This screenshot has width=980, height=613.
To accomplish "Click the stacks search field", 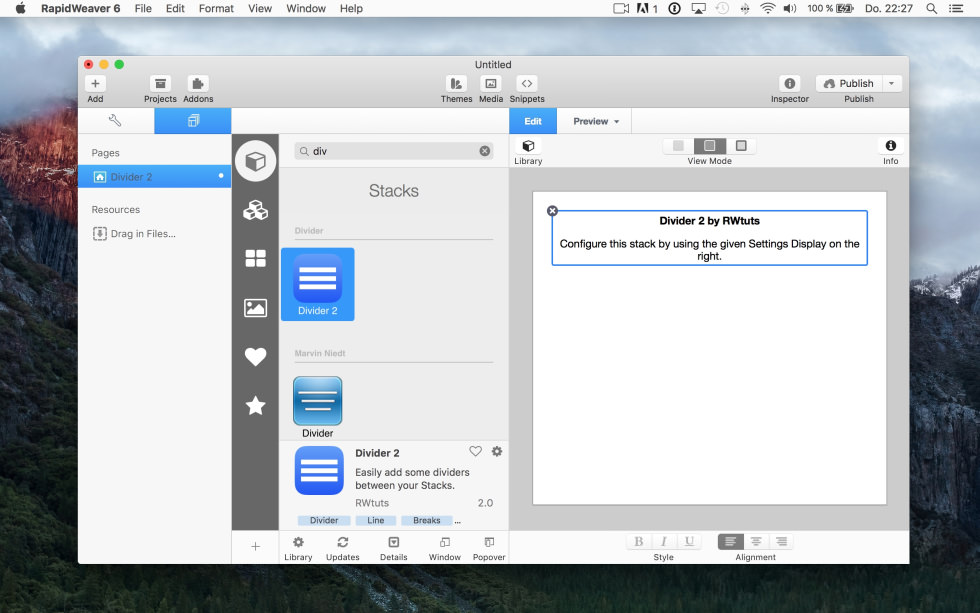I will click(x=394, y=151).
